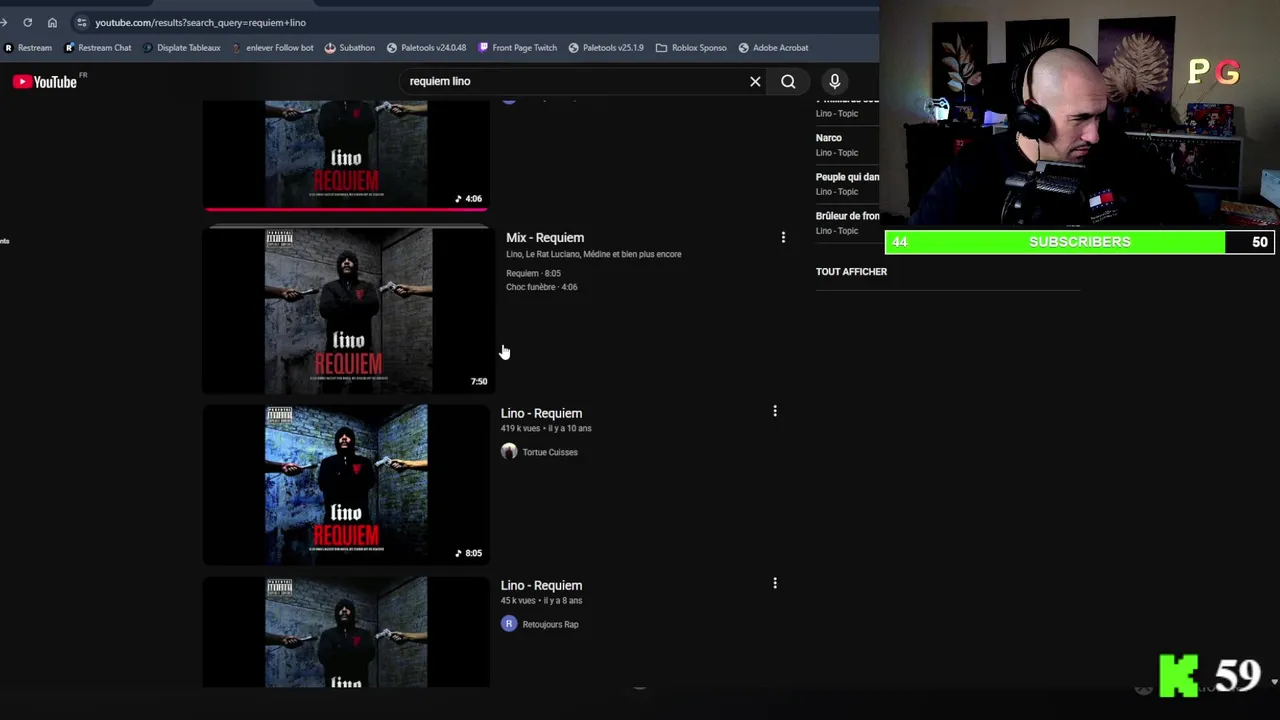Reload the page with the browser refresh icon

click(27, 22)
